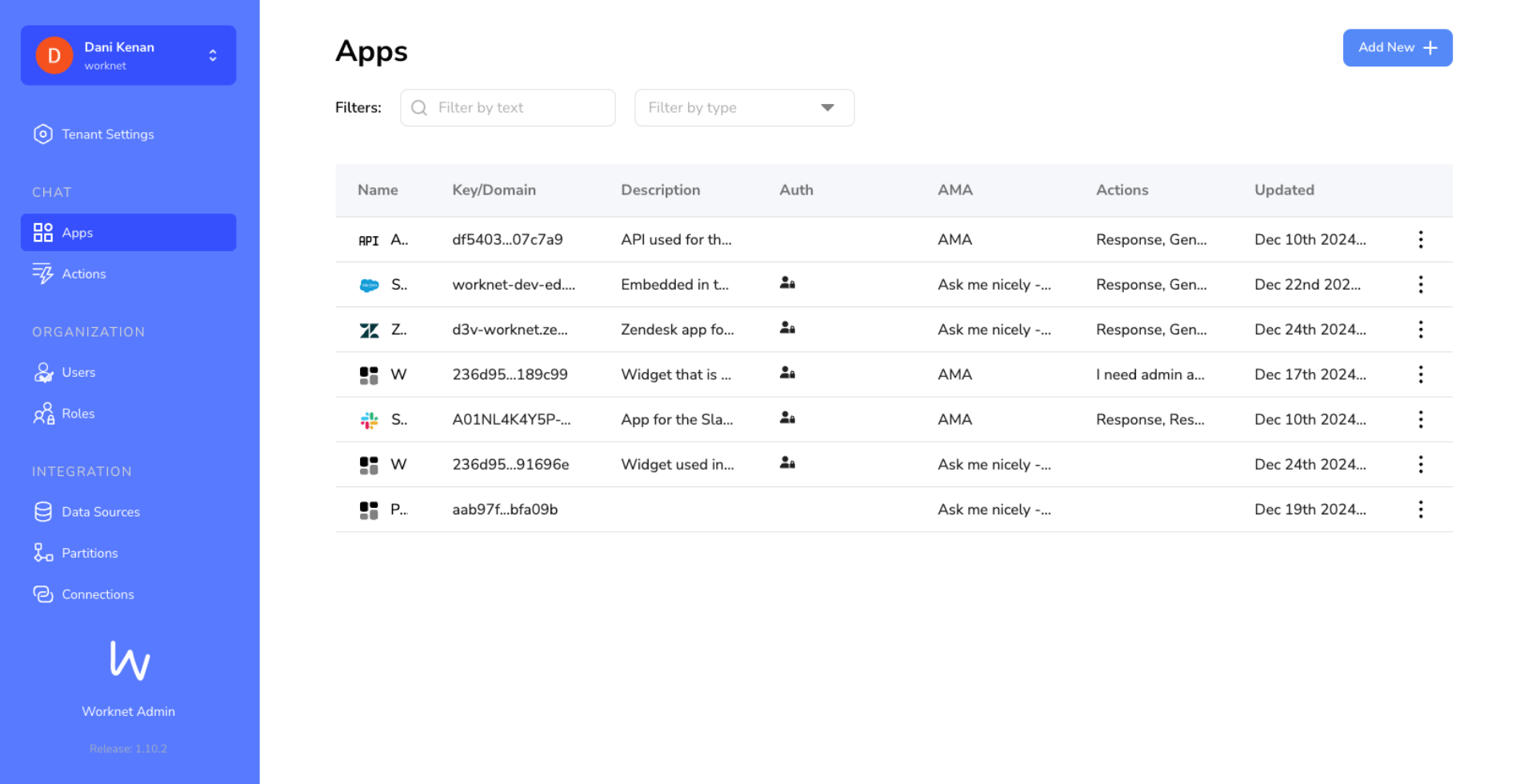This screenshot has height=784, width=1520.
Task: Click the auth user-lock icon in the Zendesk row
Action: 787,328
